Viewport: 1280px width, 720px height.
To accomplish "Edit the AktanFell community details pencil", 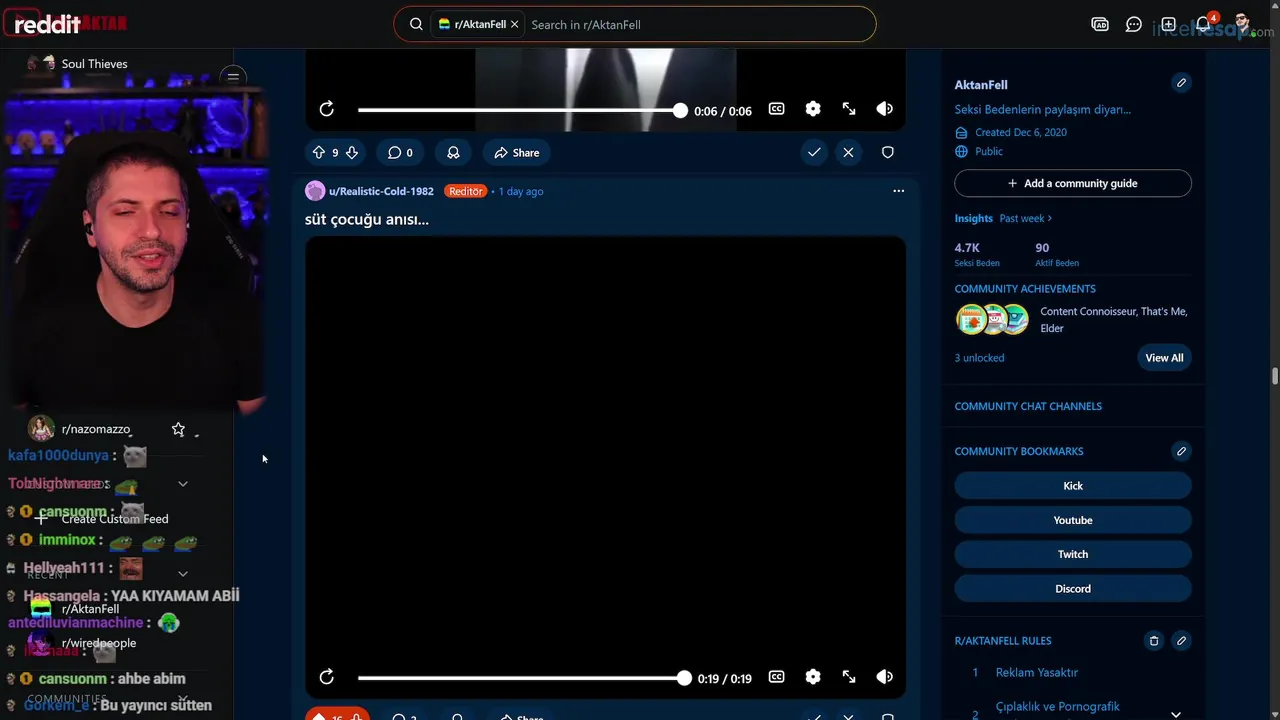I will coord(1181,83).
